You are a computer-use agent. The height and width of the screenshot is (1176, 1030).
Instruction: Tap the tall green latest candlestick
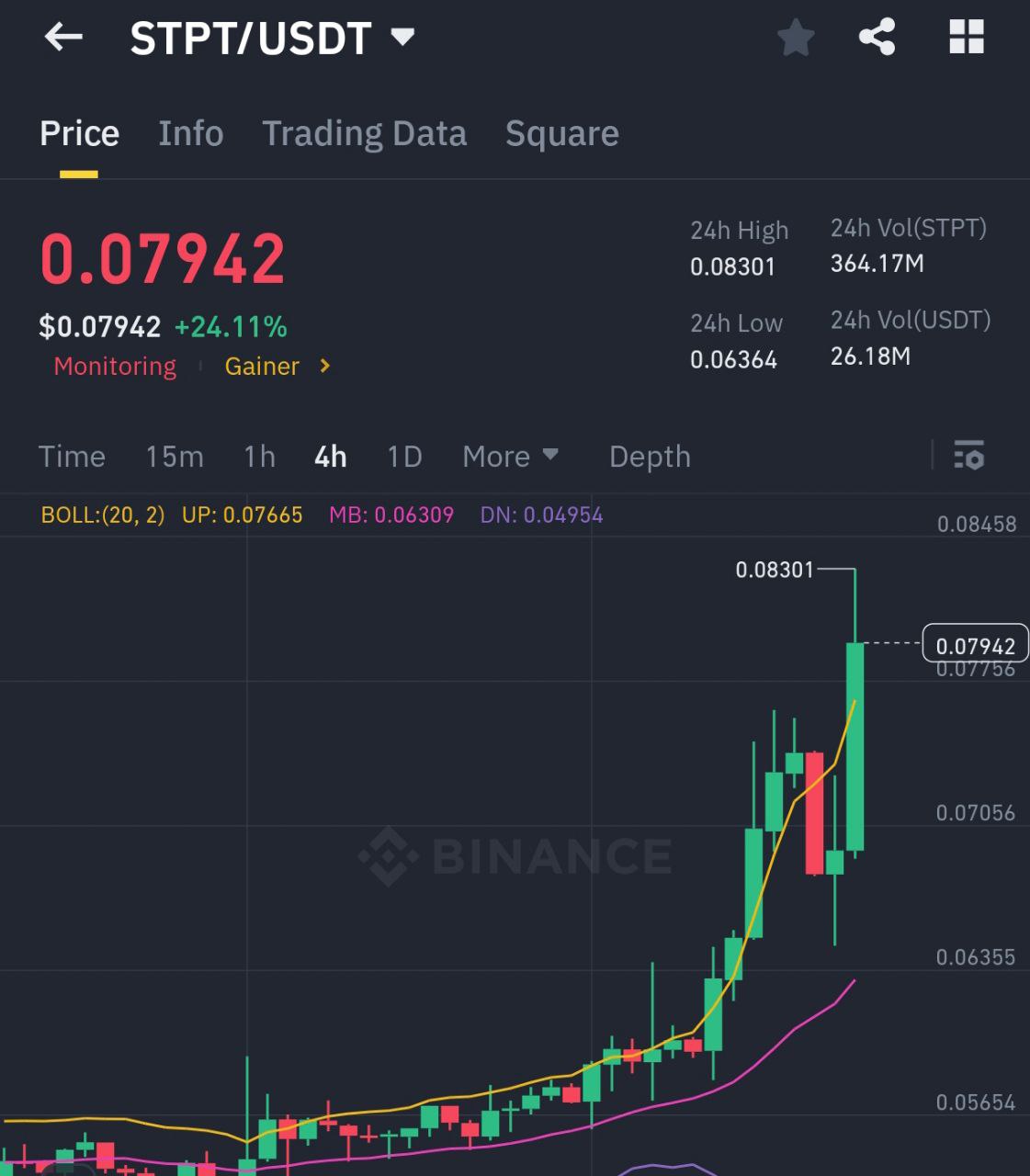coord(855,746)
